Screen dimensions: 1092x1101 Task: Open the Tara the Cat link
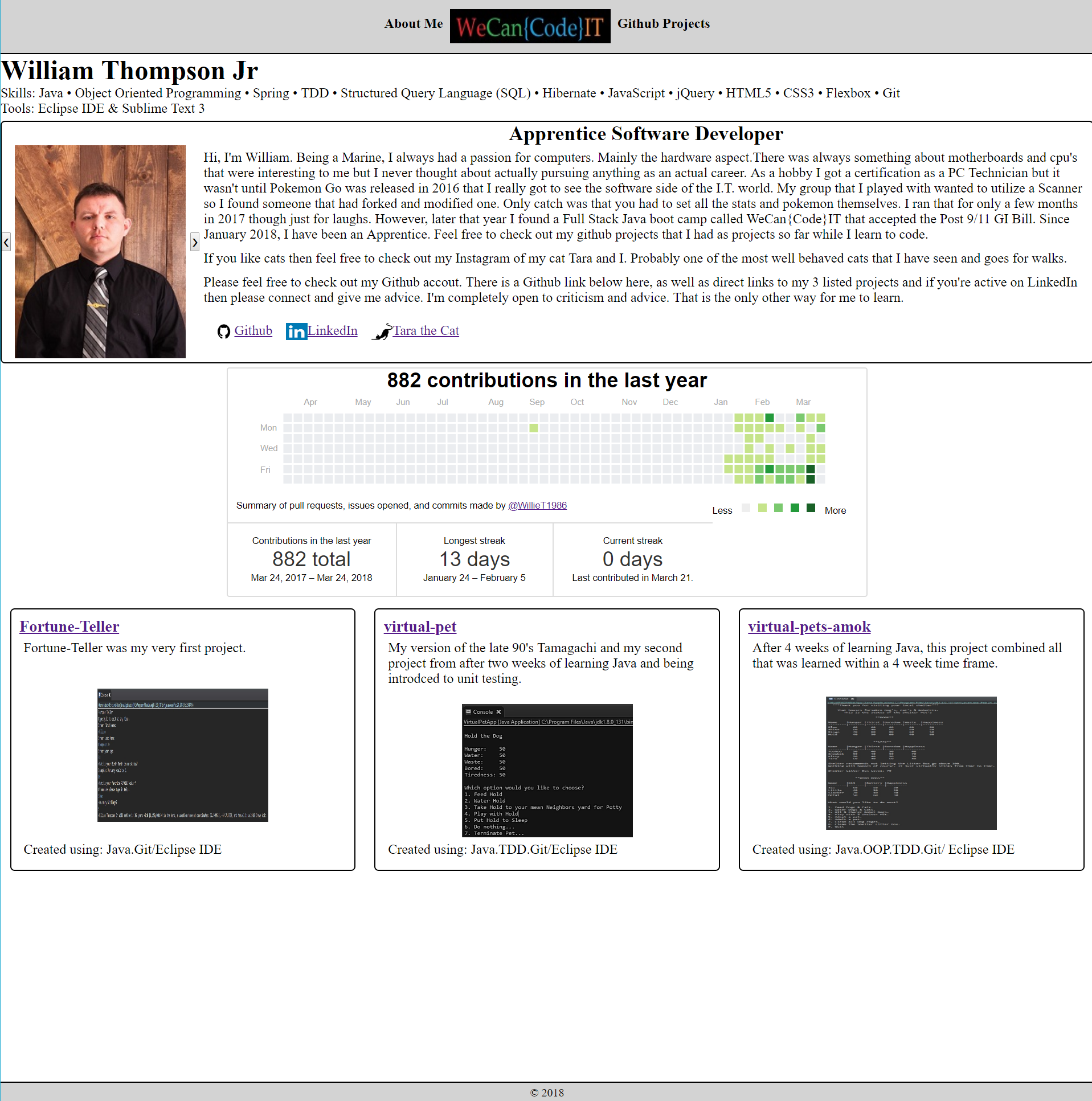[426, 330]
